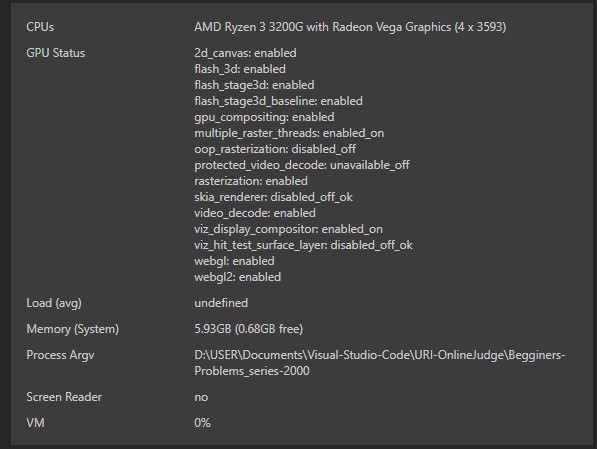The image size is (597, 449).
Task: Click the flash_3d: enabled line
Action: [240, 69]
